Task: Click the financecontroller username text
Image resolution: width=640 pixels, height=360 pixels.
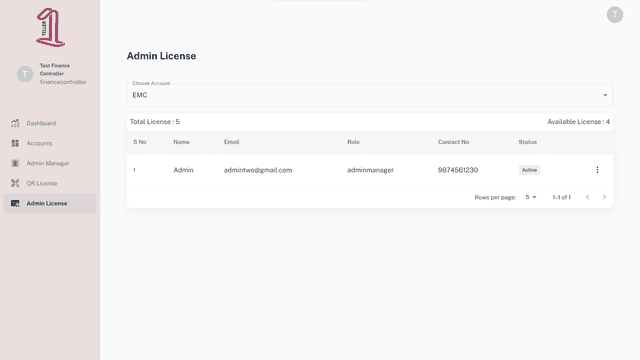Action: [x=63, y=82]
